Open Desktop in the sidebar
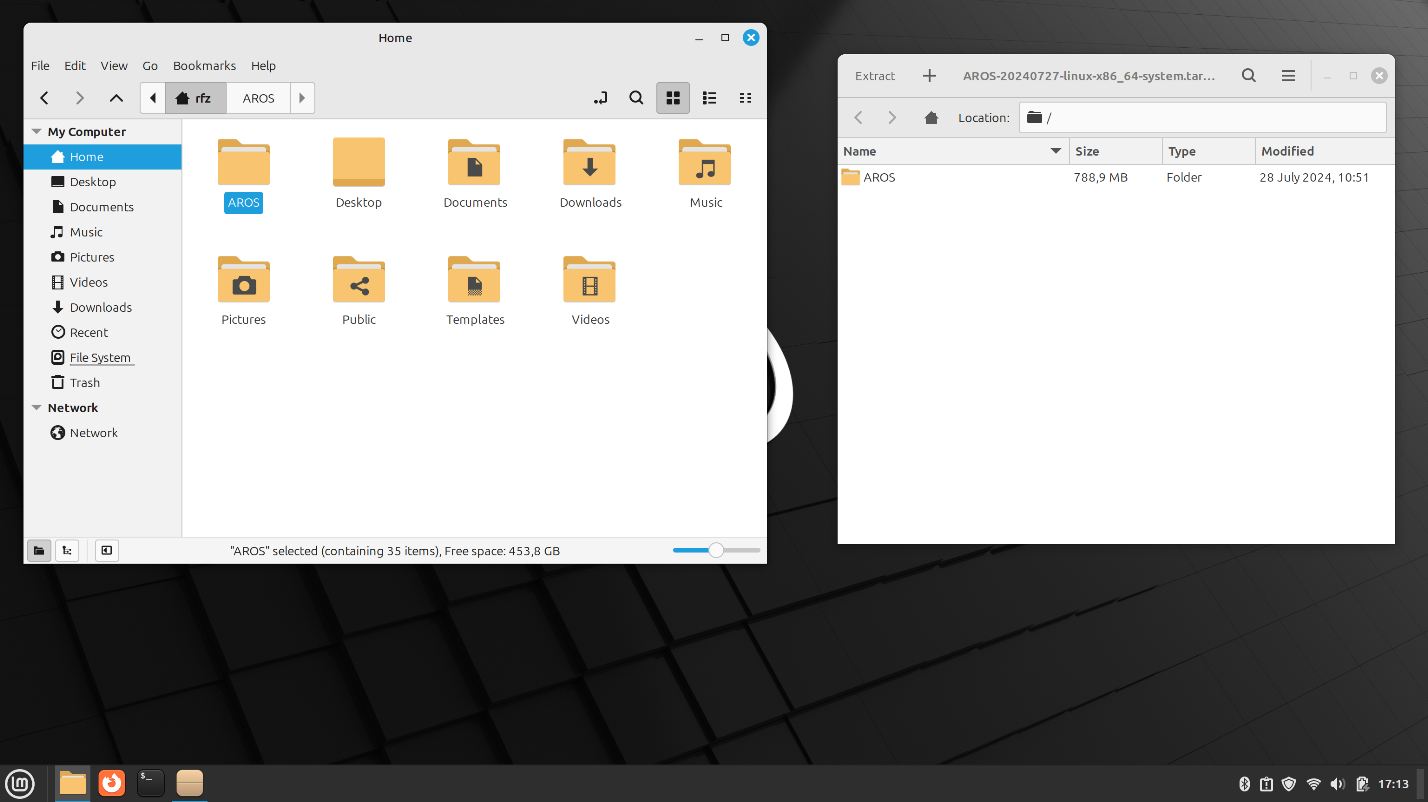 pyautogui.click(x=103, y=182)
